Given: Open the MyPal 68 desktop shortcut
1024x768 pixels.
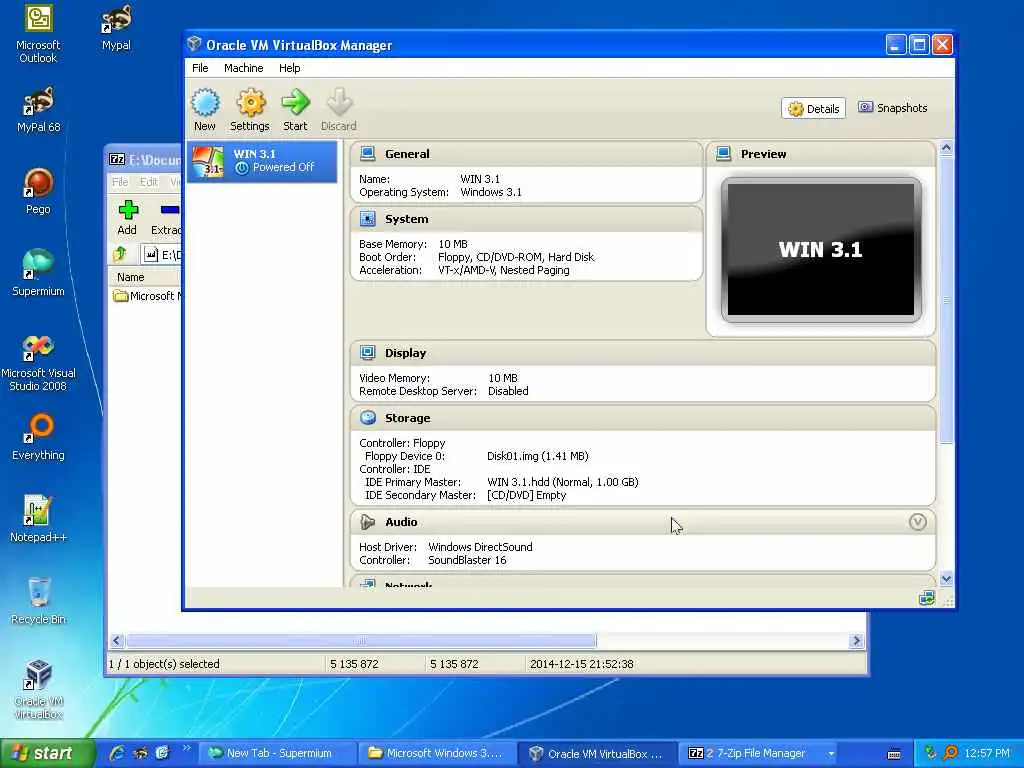Looking at the screenshot, I should pyautogui.click(x=38, y=110).
